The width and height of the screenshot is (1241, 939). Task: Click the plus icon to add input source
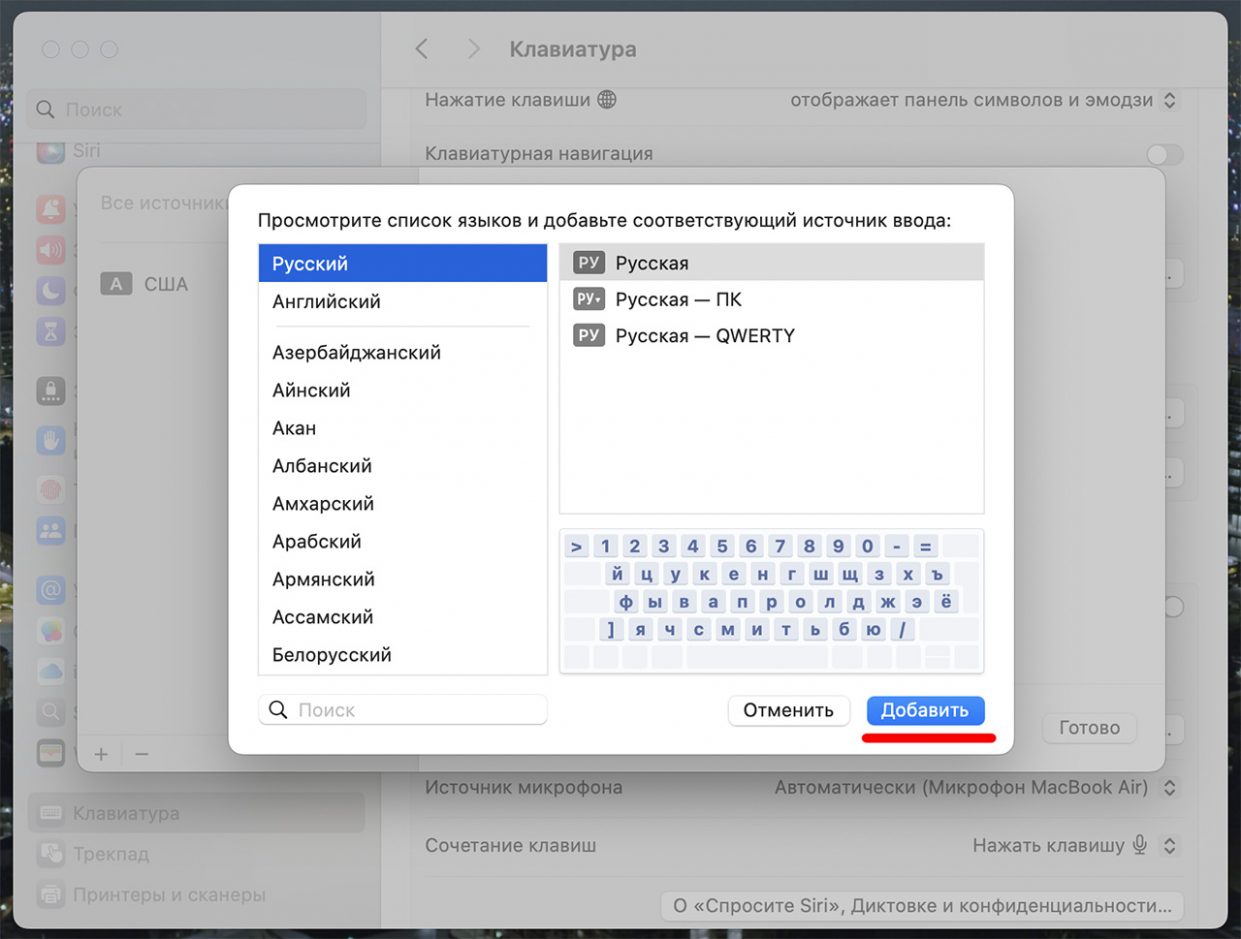click(x=101, y=753)
